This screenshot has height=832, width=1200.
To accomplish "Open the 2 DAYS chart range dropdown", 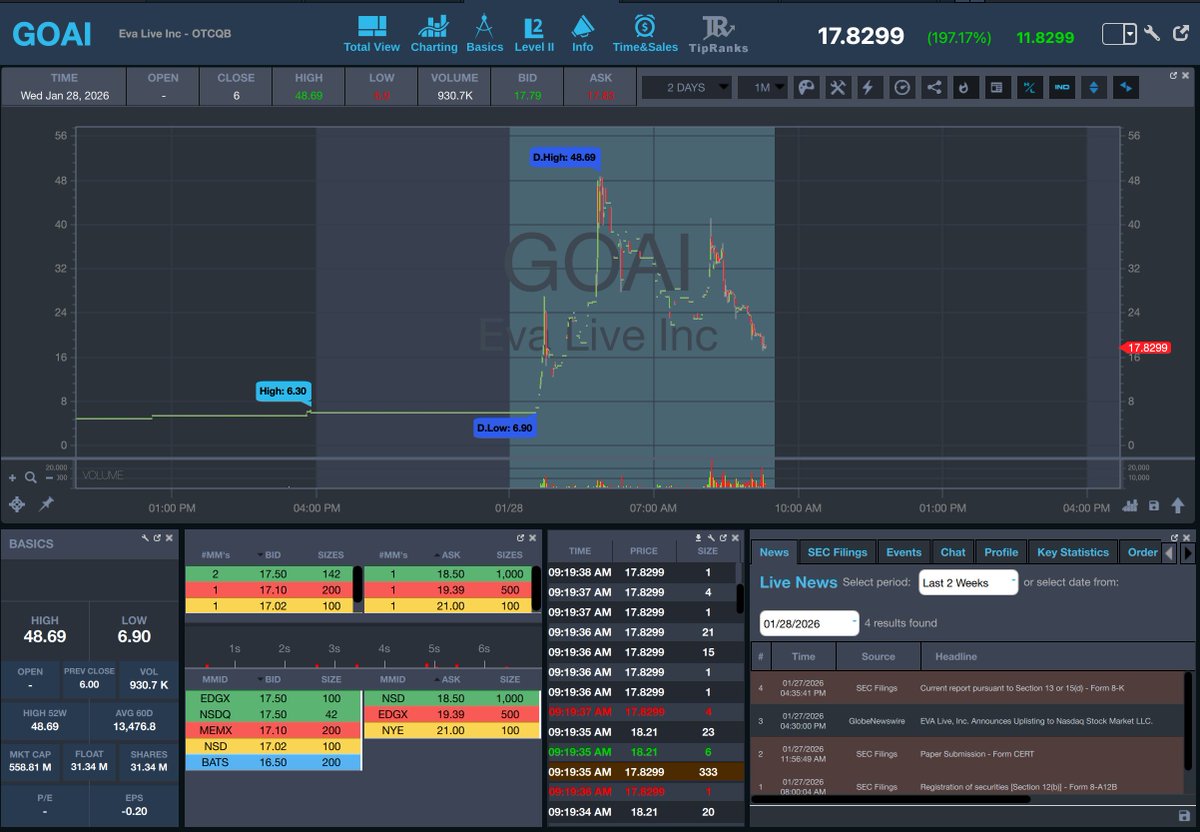I will (x=686, y=88).
